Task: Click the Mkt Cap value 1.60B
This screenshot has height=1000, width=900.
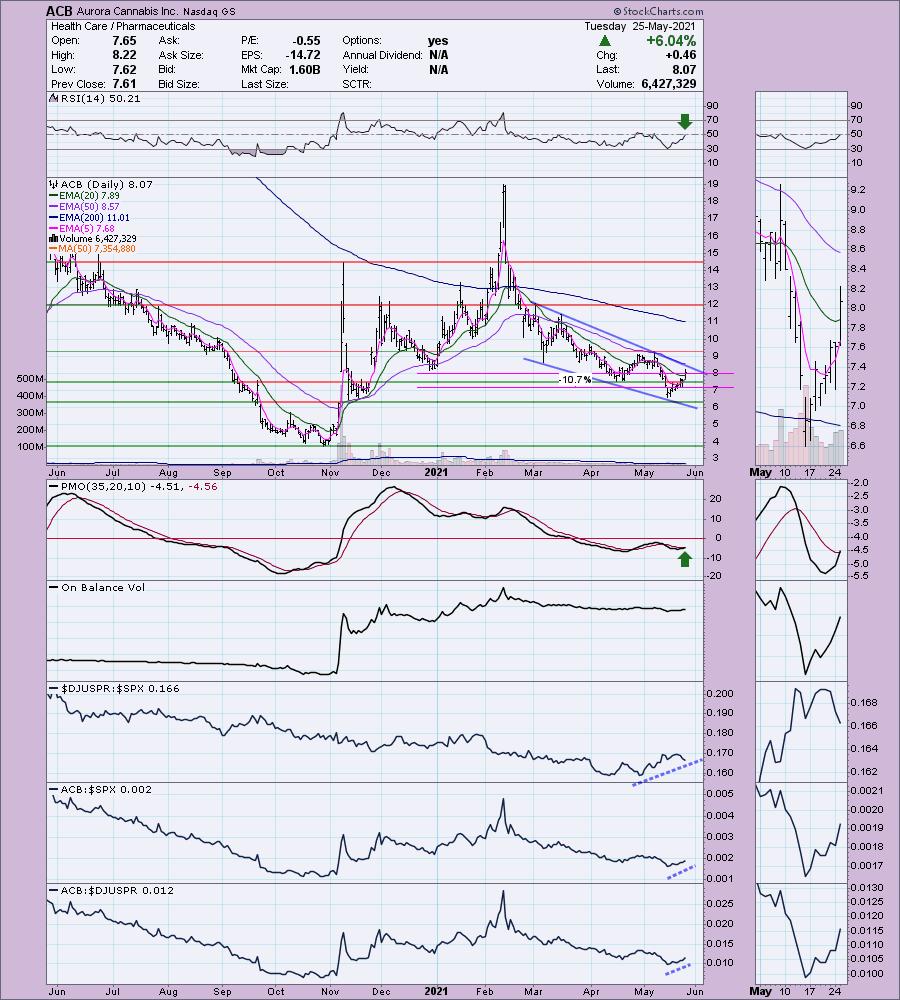Action: (x=305, y=70)
